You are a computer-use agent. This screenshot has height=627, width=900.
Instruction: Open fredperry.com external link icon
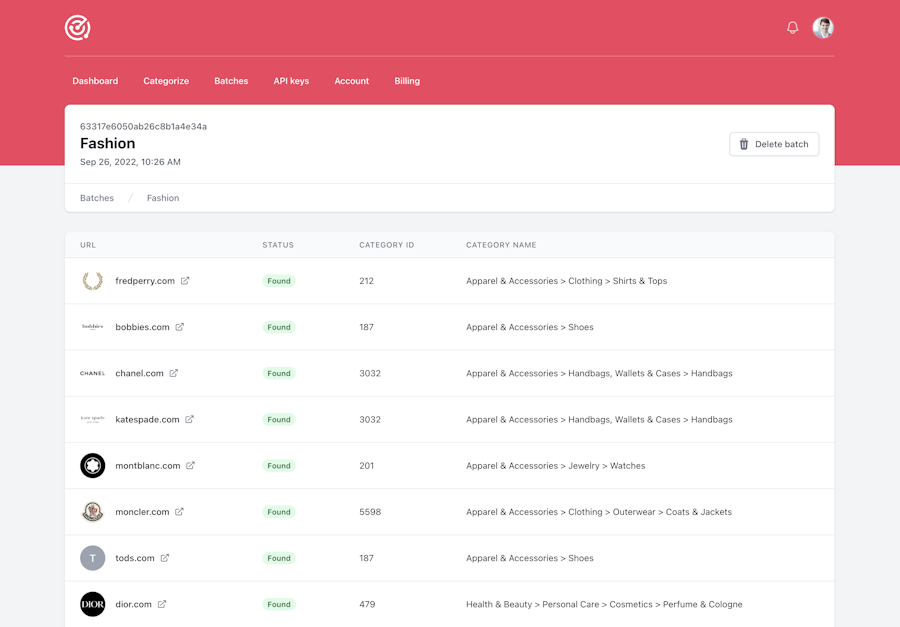point(185,281)
